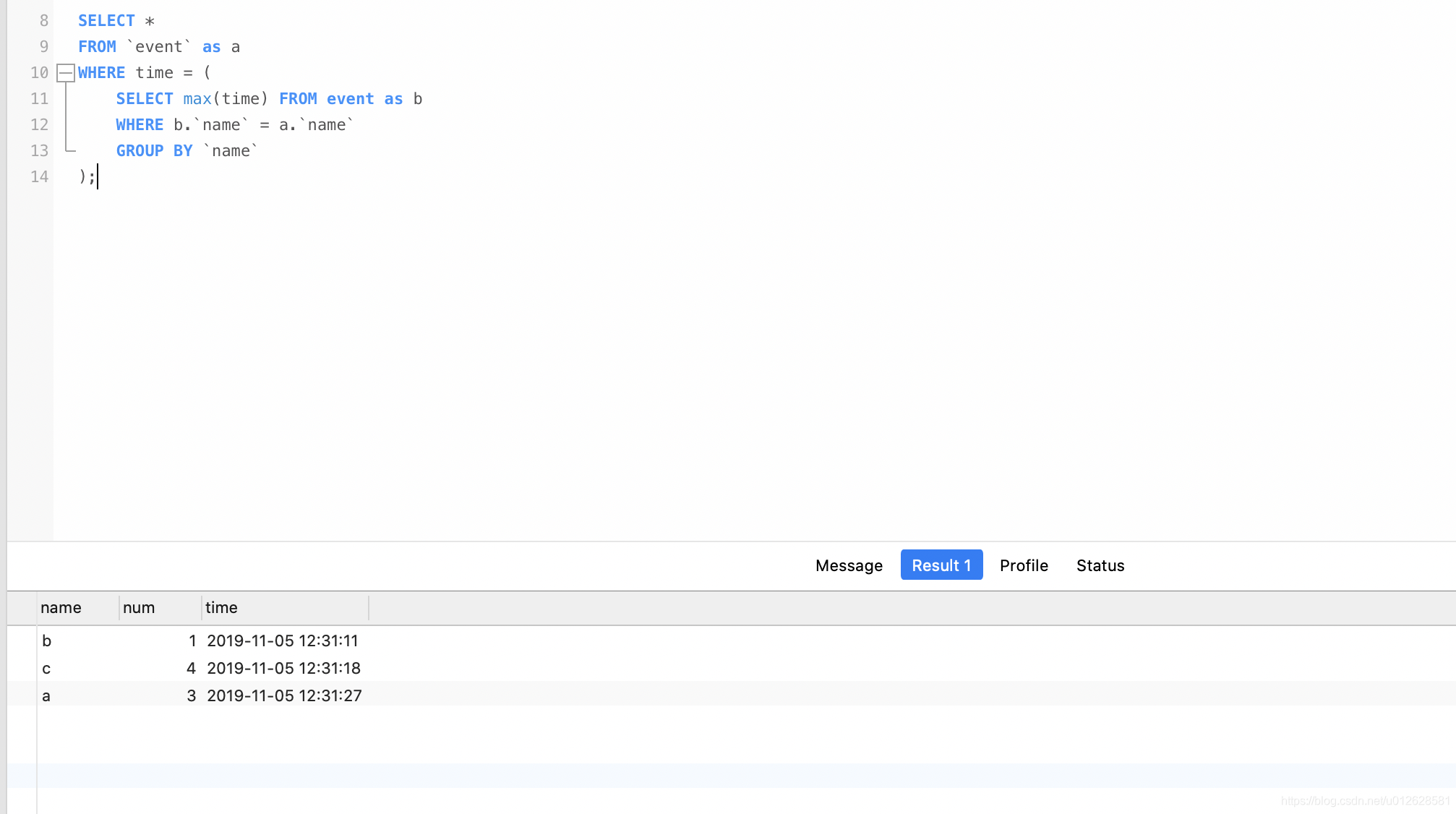Select num cell with value 1

click(x=160, y=641)
